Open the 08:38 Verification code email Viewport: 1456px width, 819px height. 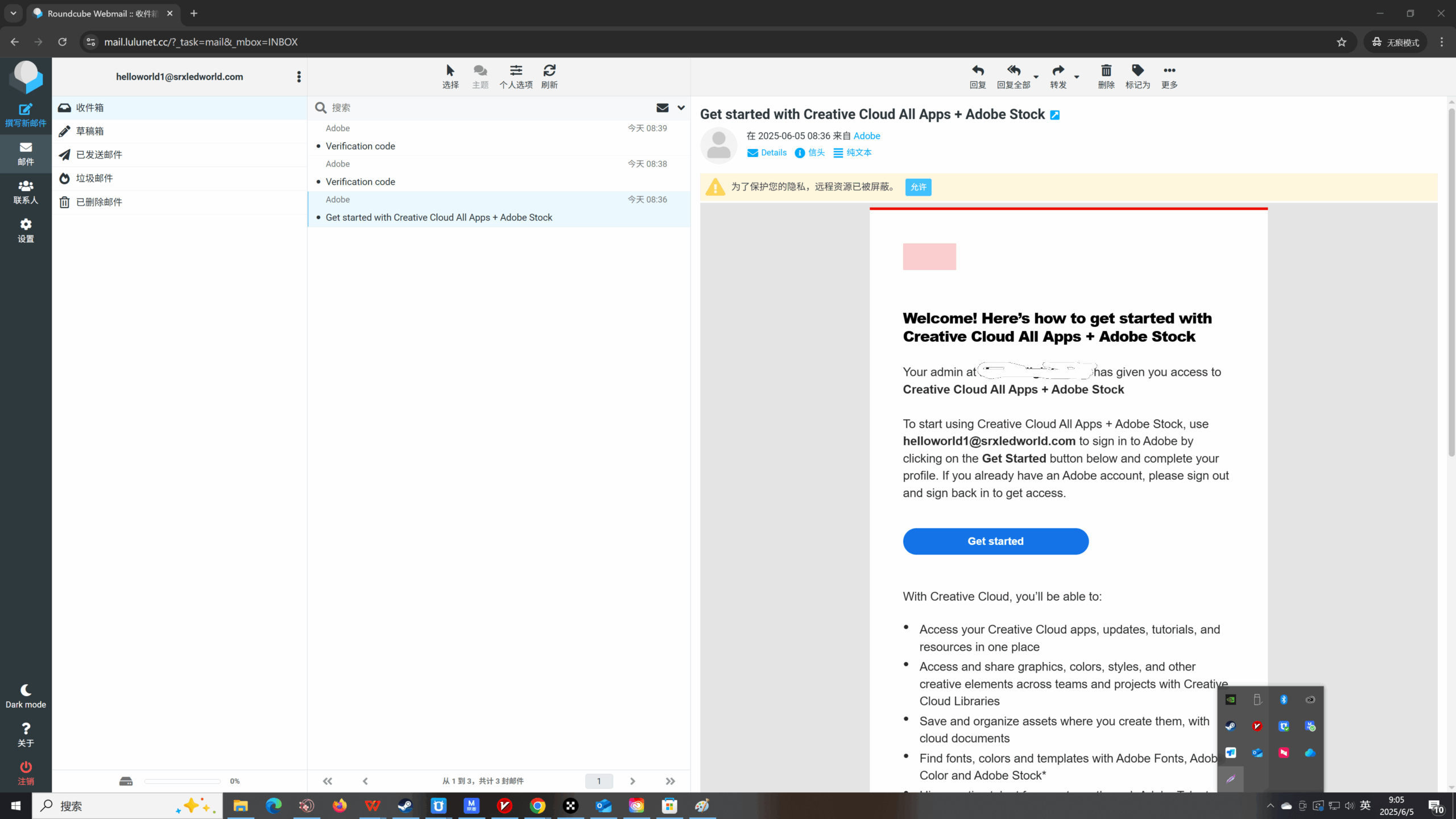point(499,173)
